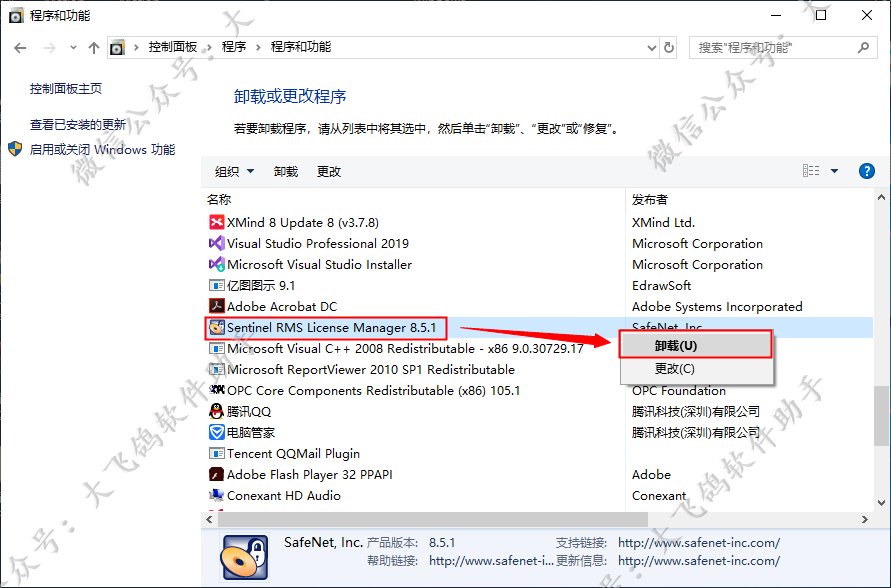Click the 卸载 toolbar button
Screen dimensions: 891x588
tap(286, 171)
